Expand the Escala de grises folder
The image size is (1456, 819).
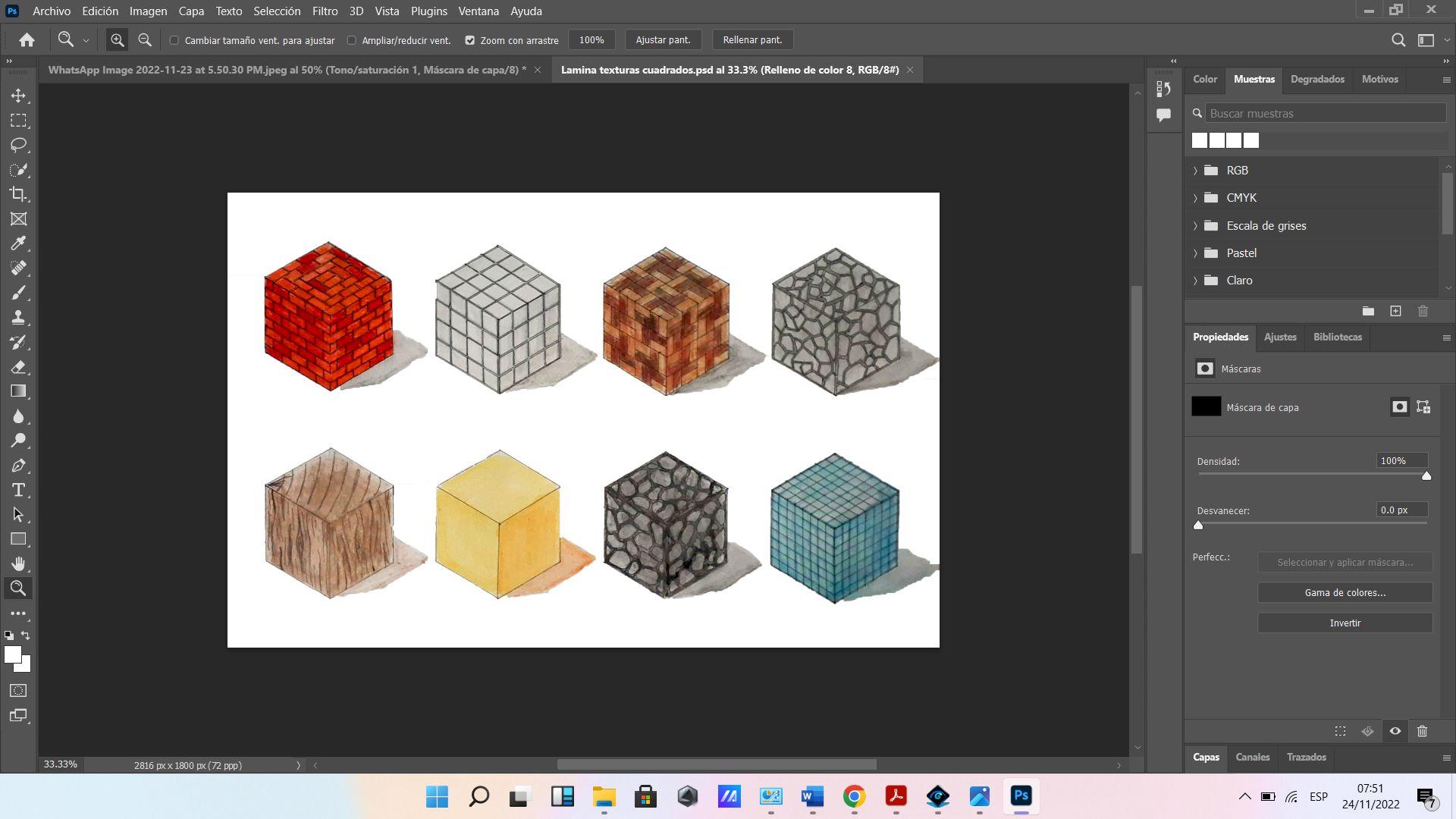click(x=1196, y=226)
